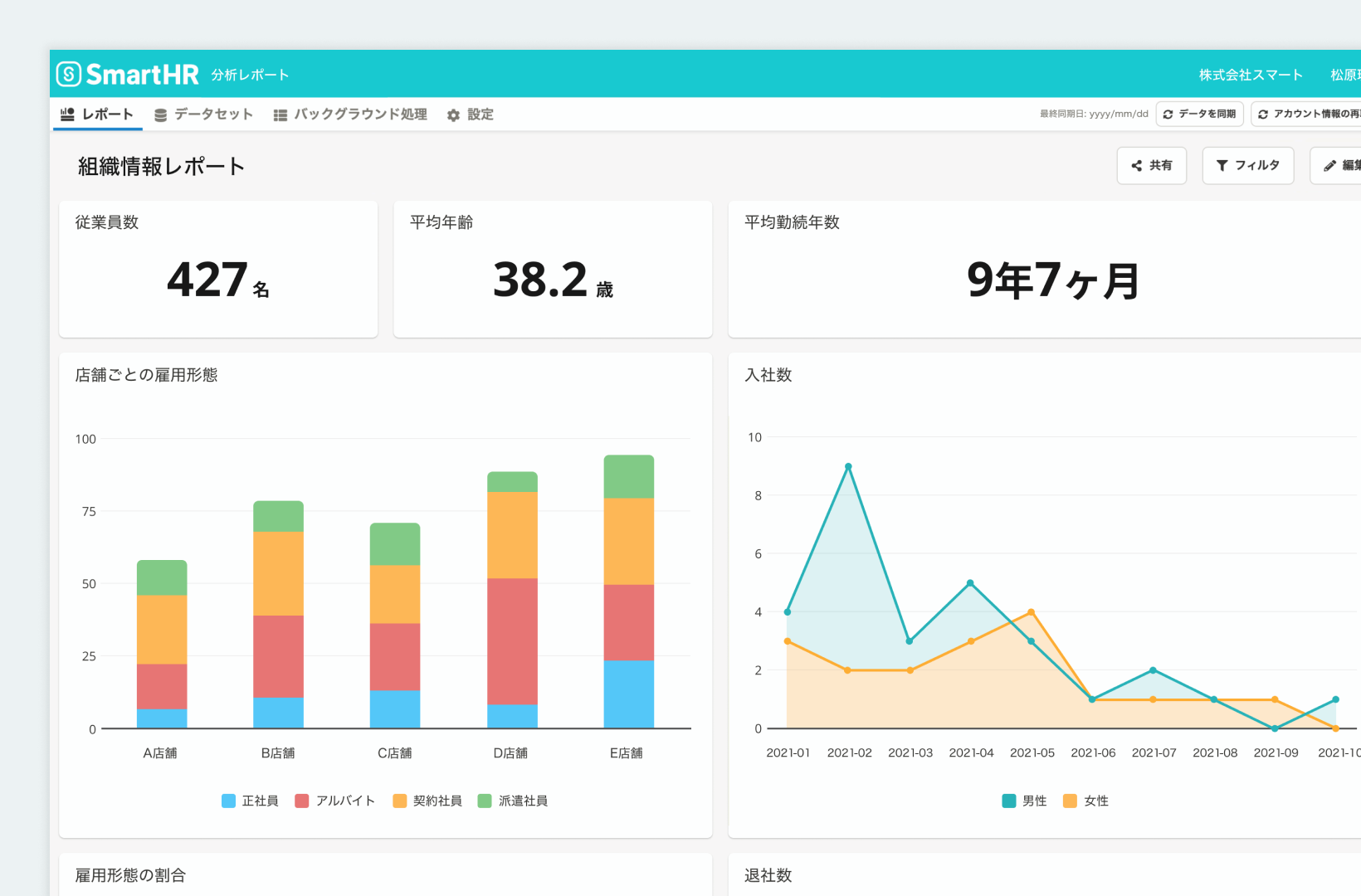Click the SmartHR logo icon
Screen dimensions: 1361x896
pyautogui.click(x=69, y=75)
